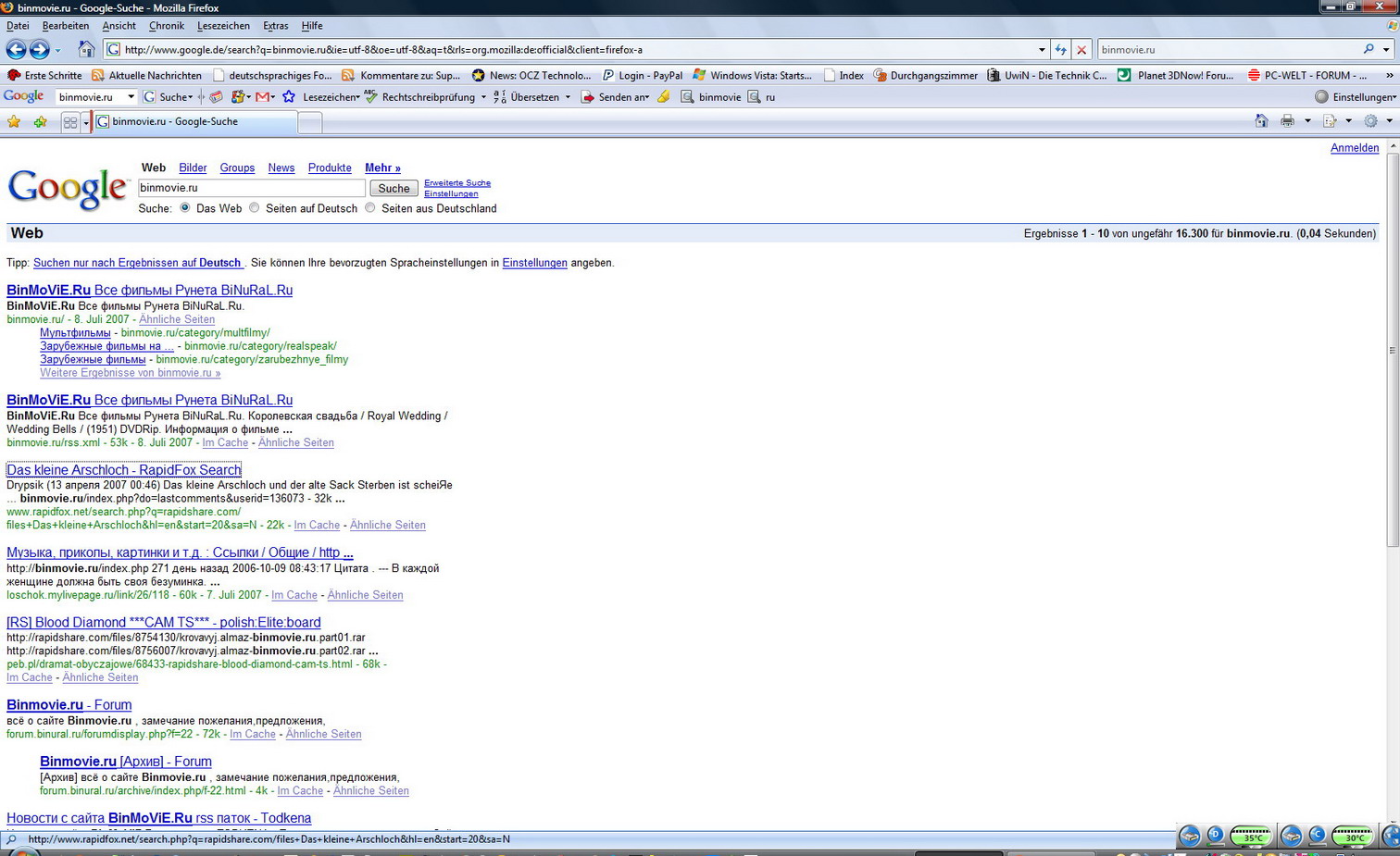Click the house icon in right command bar
Viewport: 1400px width, 856px height.
click(1261, 120)
